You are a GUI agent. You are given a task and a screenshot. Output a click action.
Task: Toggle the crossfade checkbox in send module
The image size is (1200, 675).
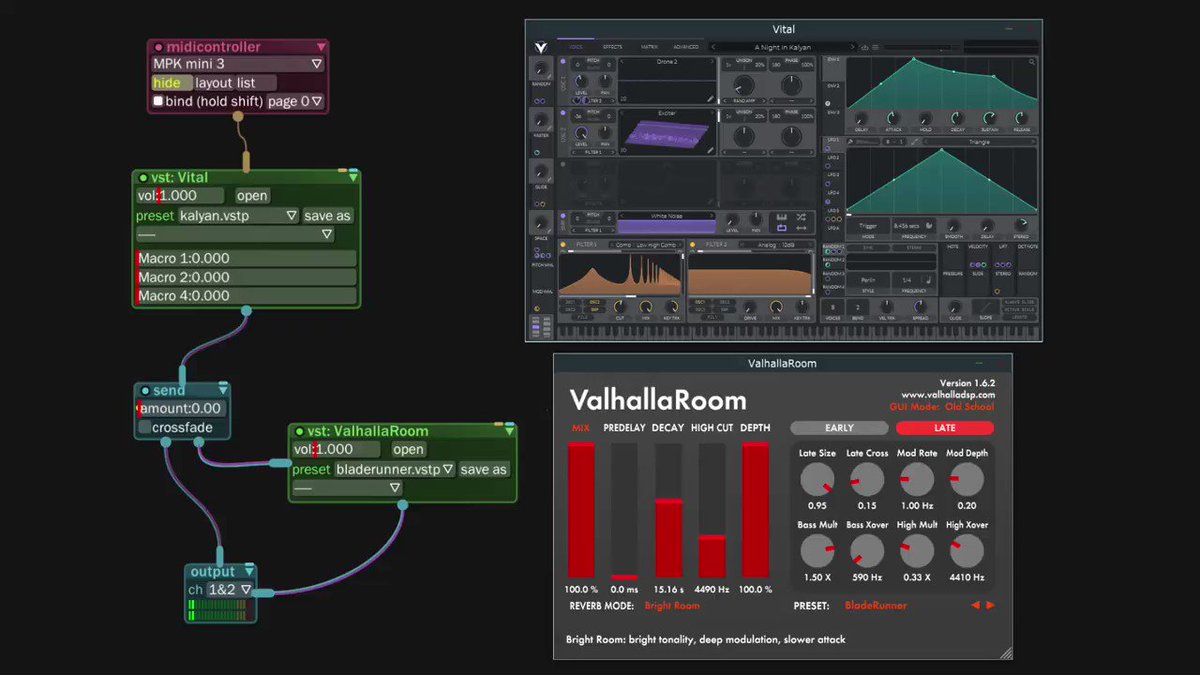tap(145, 427)
